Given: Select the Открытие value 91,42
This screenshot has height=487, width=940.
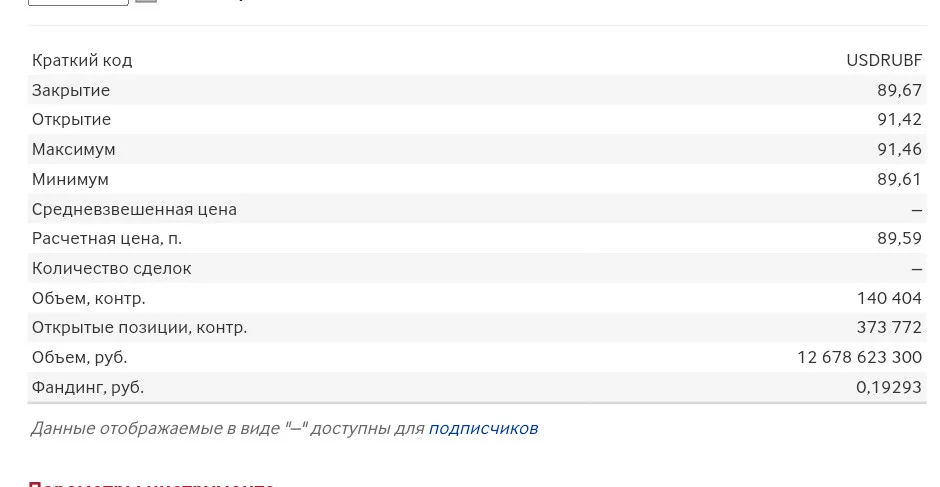Looking at the screenshot, I should pos(899,119).
